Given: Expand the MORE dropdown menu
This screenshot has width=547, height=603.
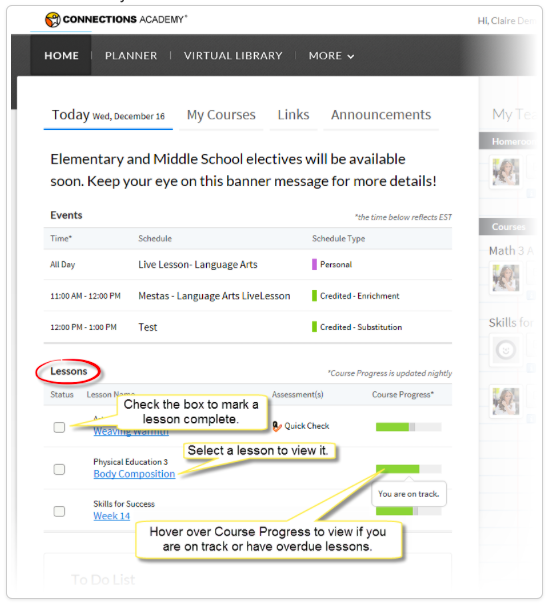Looking at the screenshot, I should pos(331,56).
